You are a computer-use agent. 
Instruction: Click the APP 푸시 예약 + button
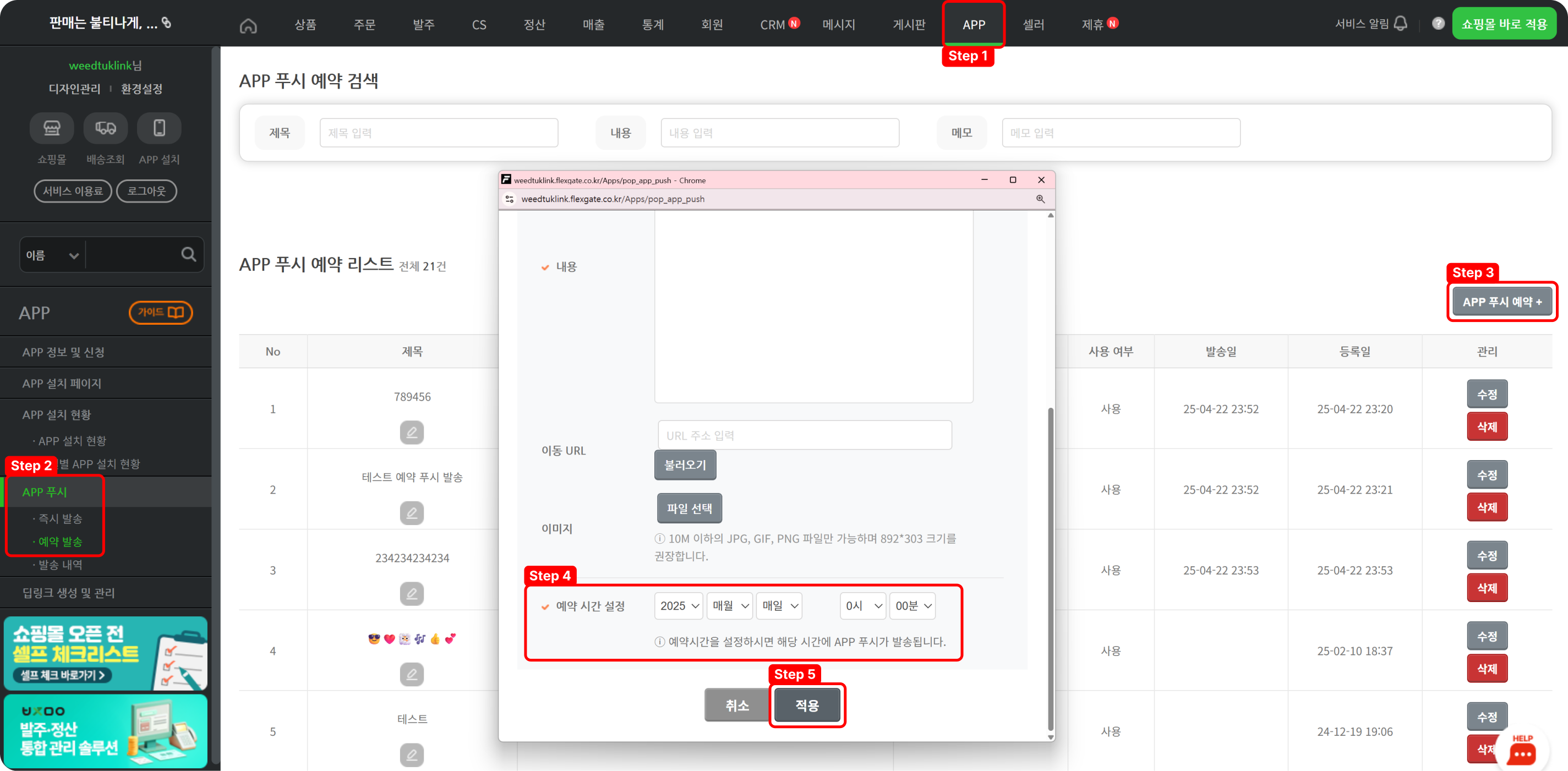coord(1501,302)
